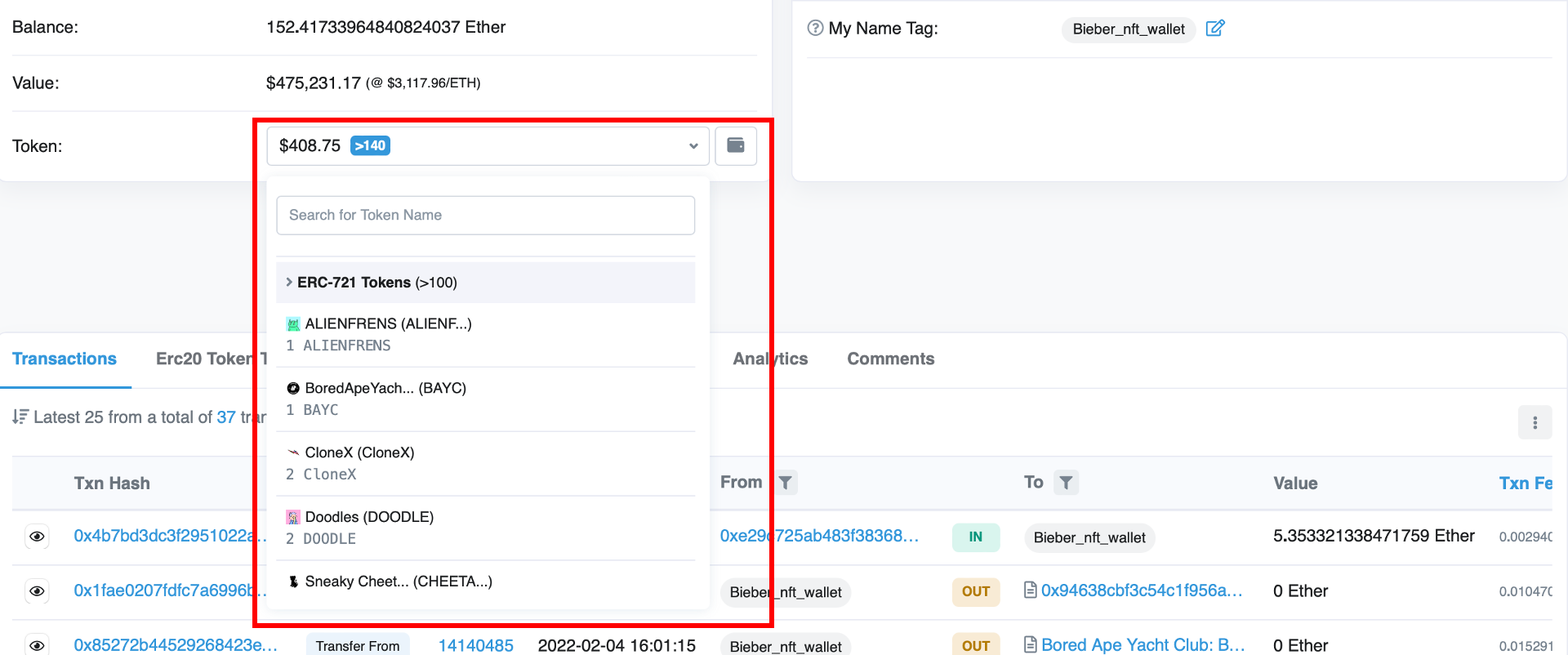Click Bieber_nft_wallet in the first OUT row

(x=786, y=592)
